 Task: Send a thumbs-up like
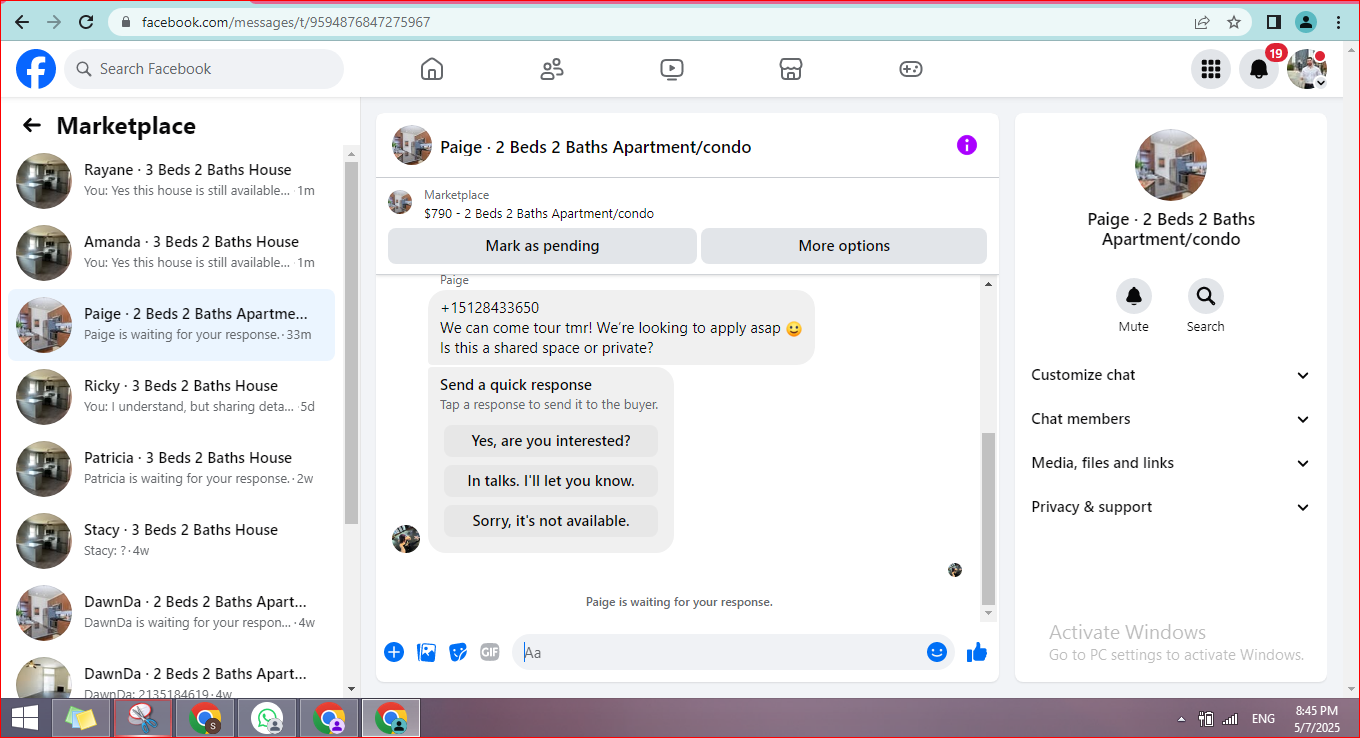pos(977,652)
